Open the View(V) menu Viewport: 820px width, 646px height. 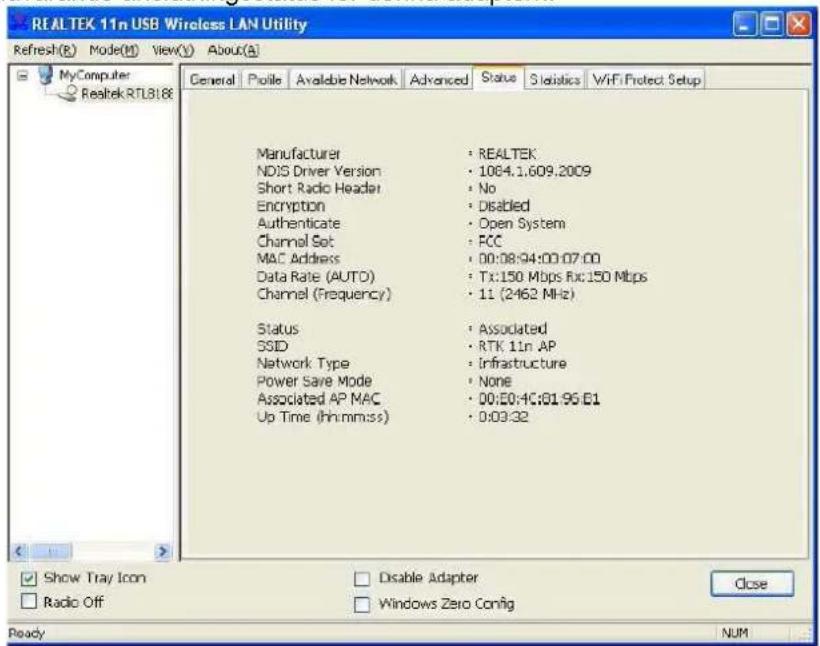(x=173, y=50)
